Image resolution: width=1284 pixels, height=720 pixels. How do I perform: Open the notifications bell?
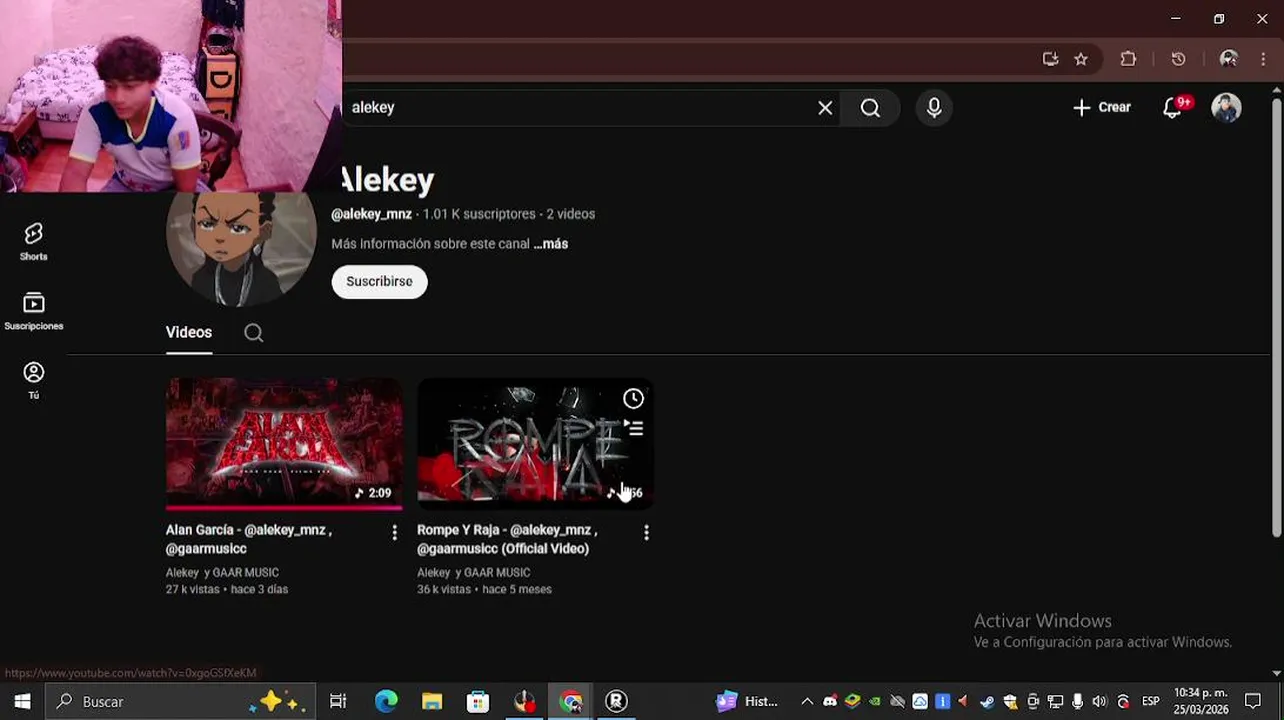click(x=1173, y=108)
